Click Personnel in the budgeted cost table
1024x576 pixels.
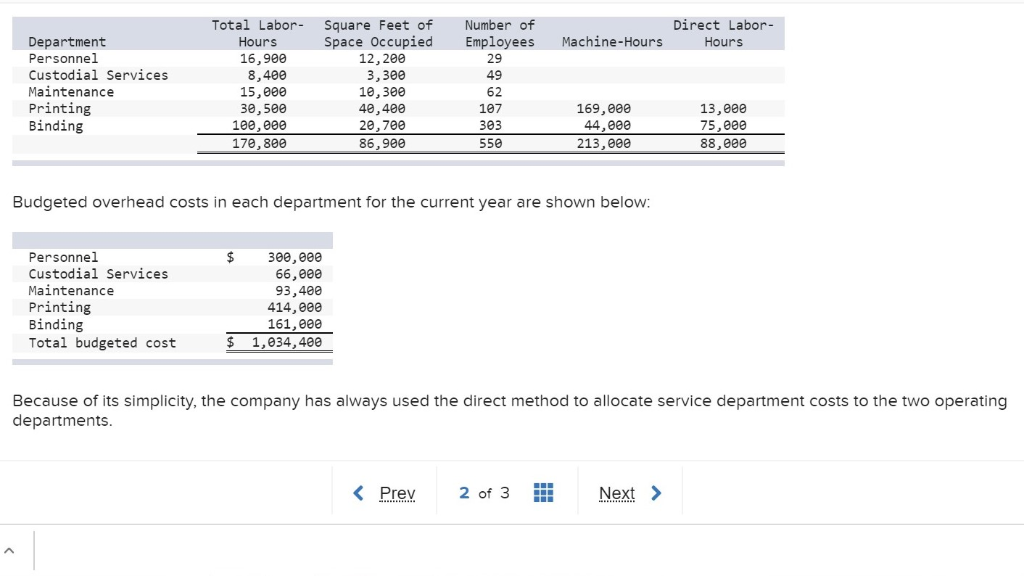coord(63,257)
